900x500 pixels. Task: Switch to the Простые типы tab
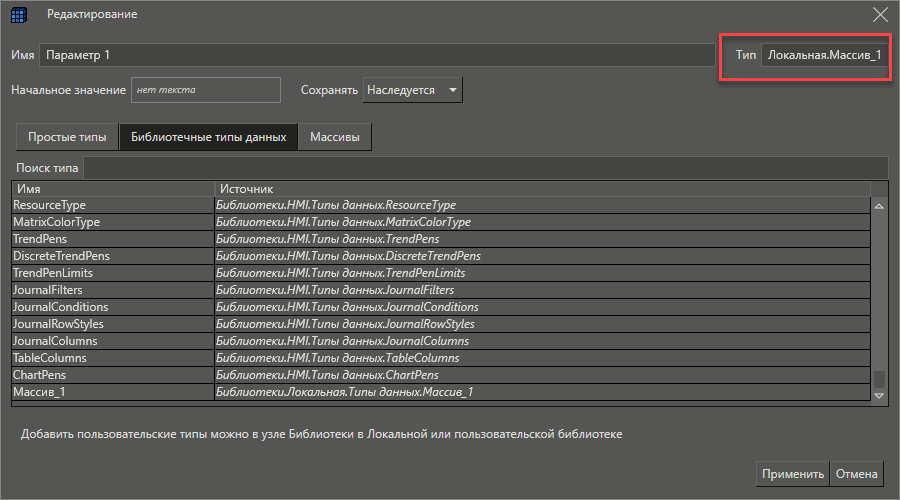point(66,137)
